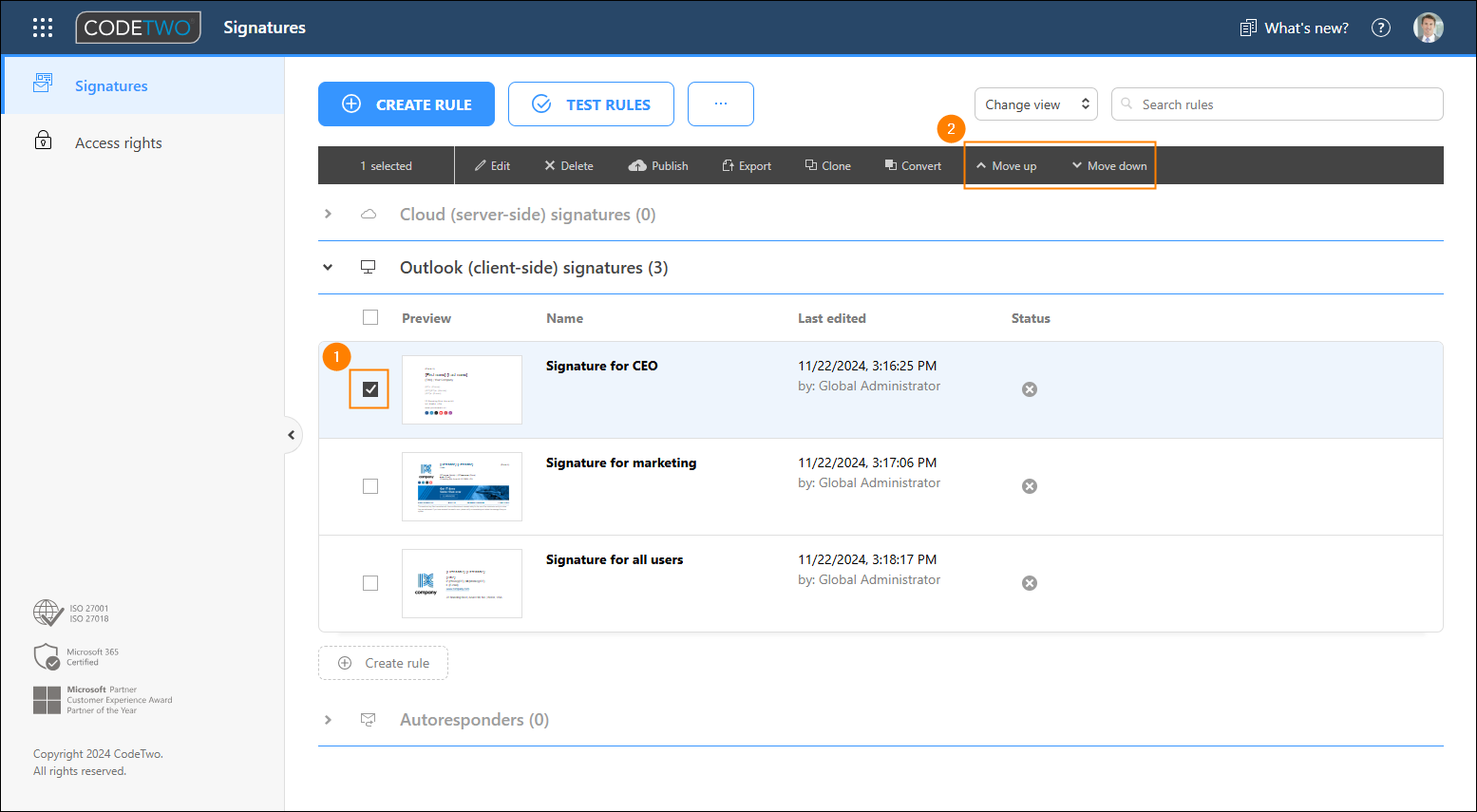Click the ISO 27001 certification badge
This screenshot has height=812, width=1477.
click(71, 614)
